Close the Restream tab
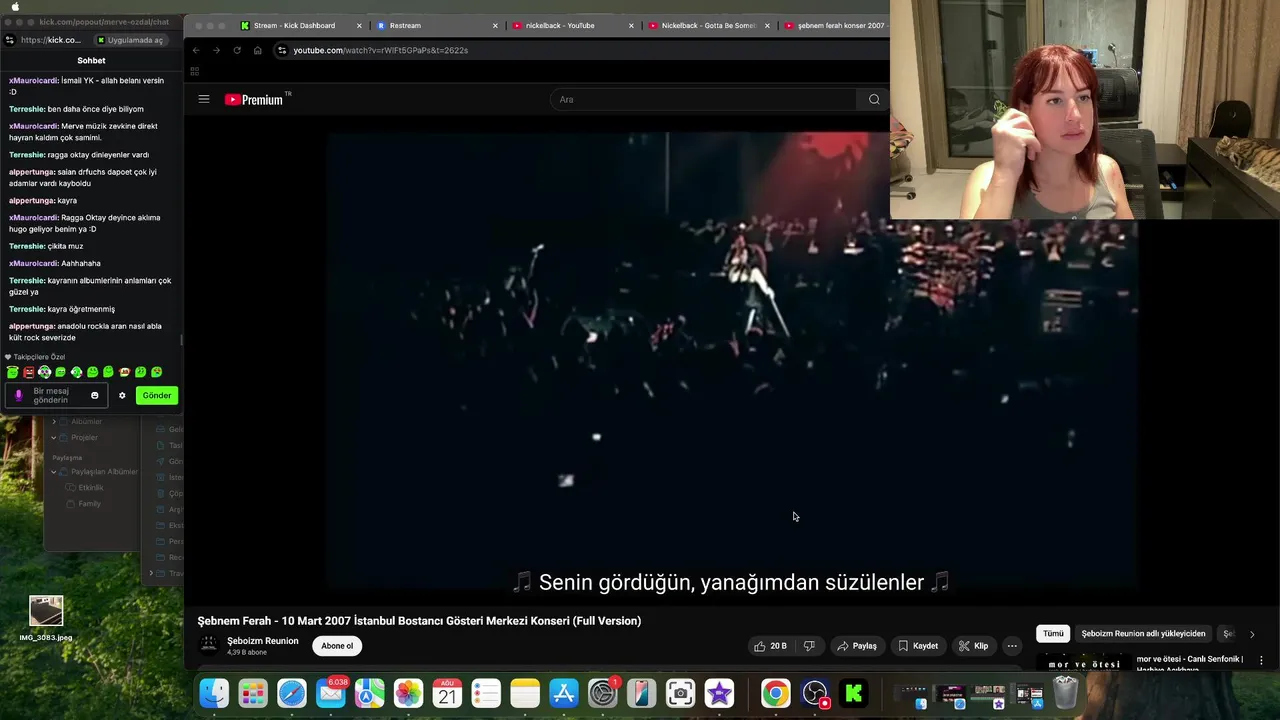Viewport: 1280px width, 720px height. click(x=495, y=26)
